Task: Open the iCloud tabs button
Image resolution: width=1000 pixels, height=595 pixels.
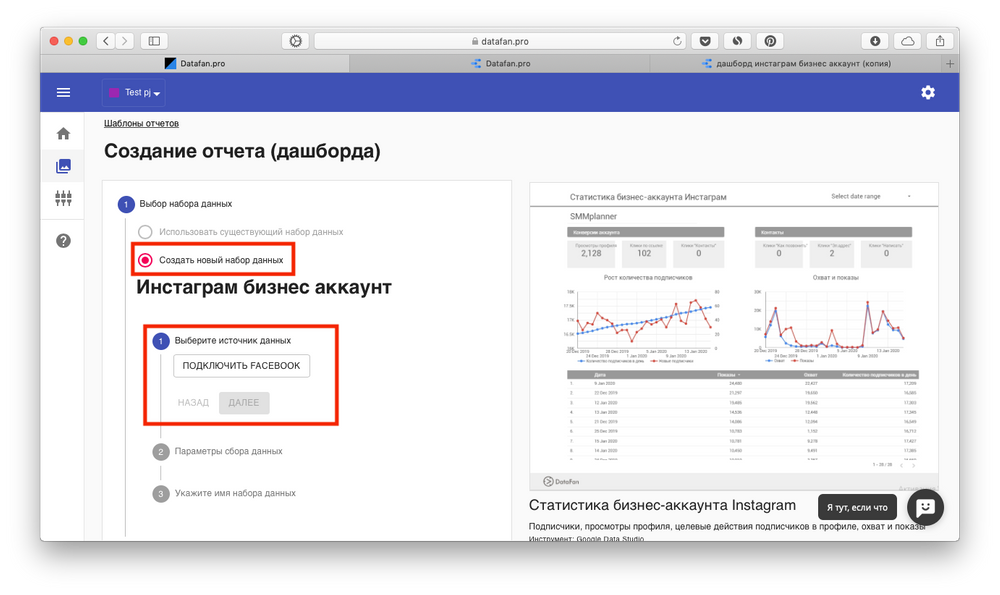Action: pyautogui.click(x=908, y=41)
